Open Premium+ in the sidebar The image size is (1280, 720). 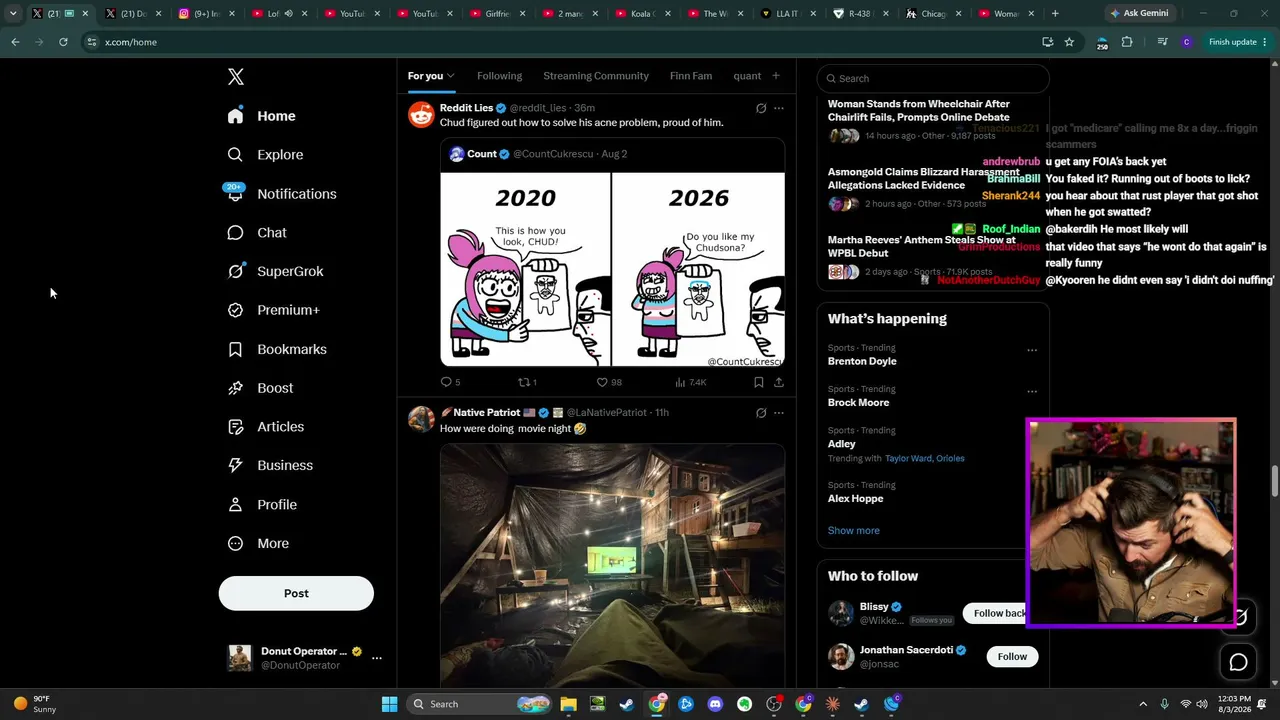[x=273, y=310]
